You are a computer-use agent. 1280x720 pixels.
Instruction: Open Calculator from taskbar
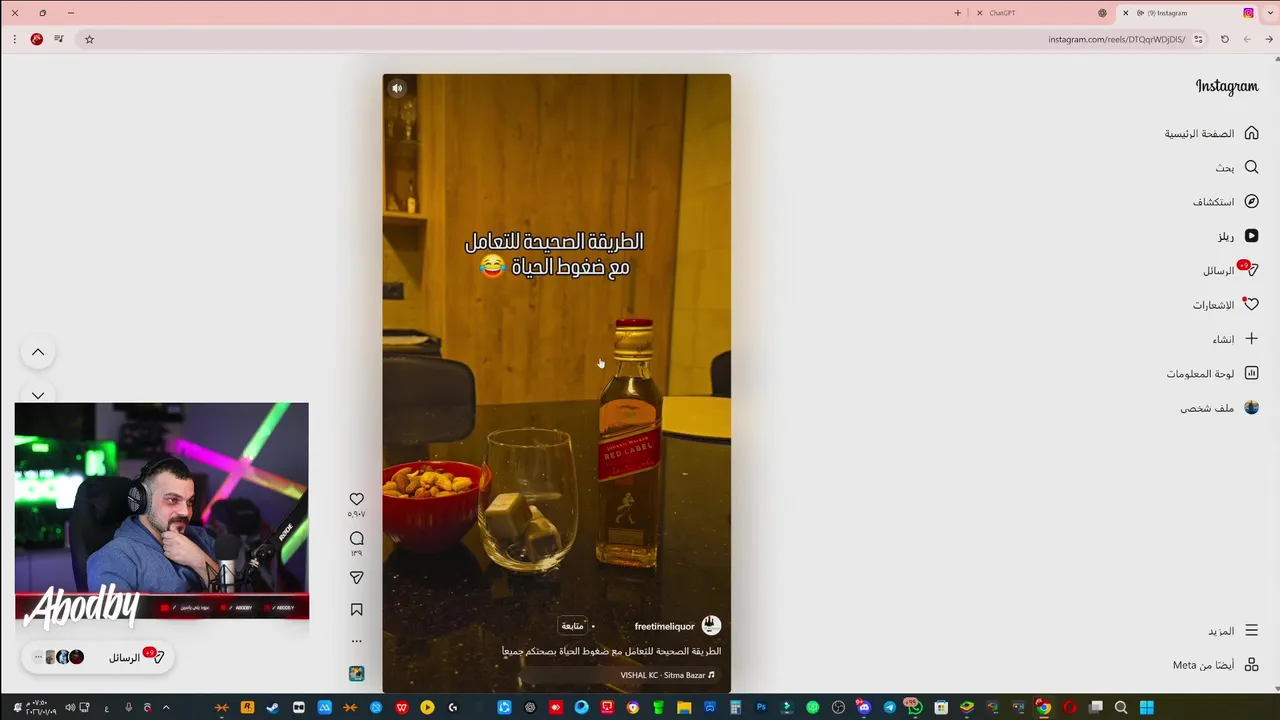735,708
